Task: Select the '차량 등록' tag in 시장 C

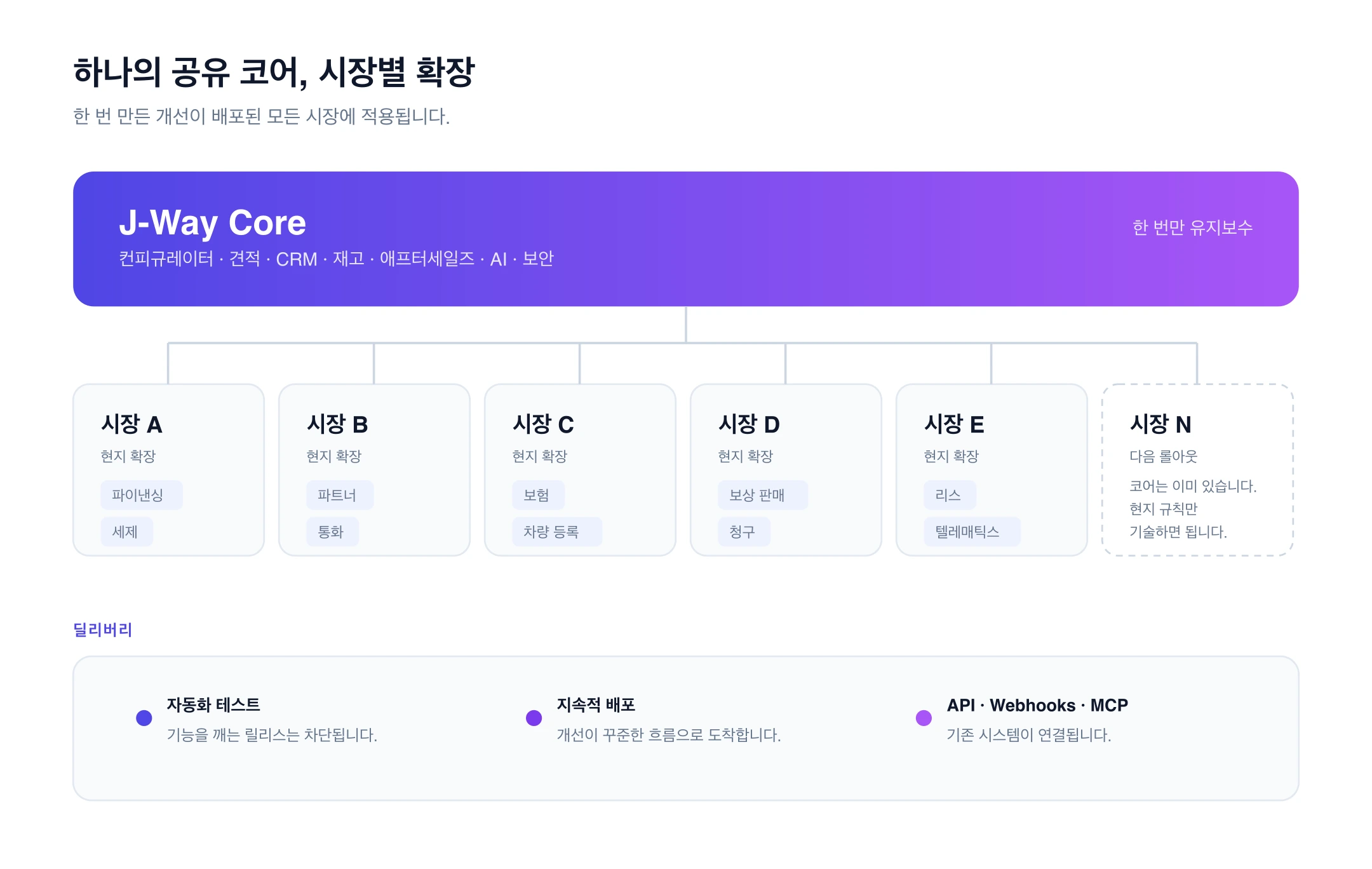Action: 557,532
